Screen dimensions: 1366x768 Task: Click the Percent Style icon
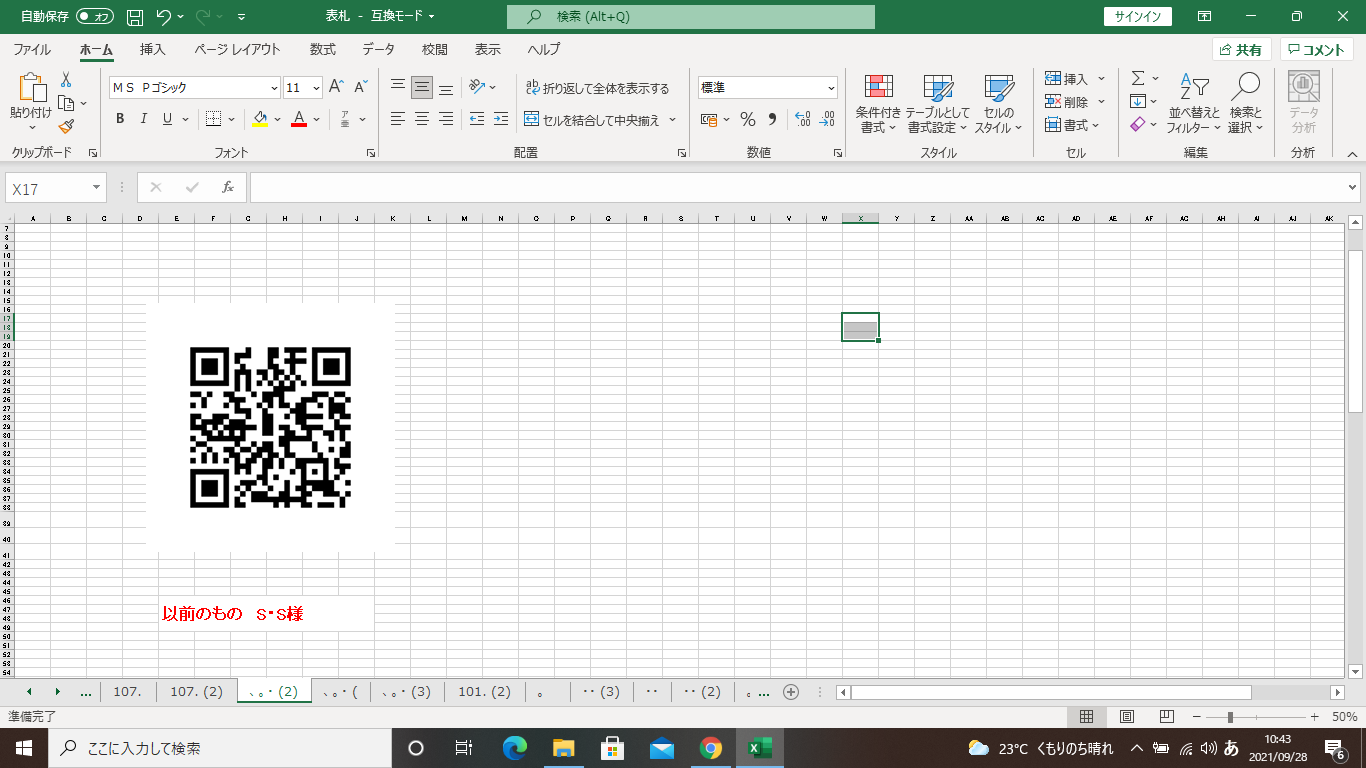[x=747, y=119]
